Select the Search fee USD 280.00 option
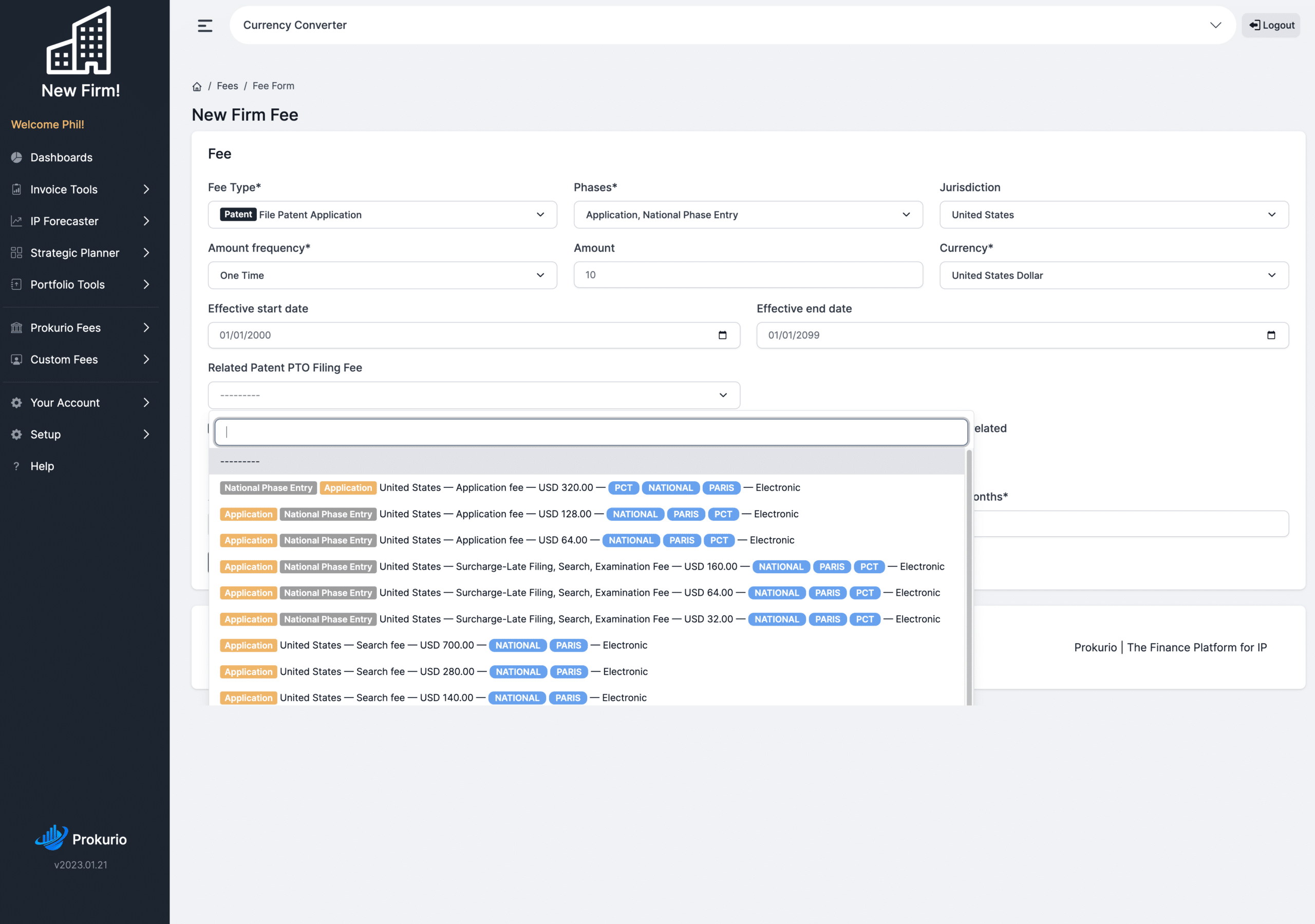 pyautogui.click(x=587, y=671)
